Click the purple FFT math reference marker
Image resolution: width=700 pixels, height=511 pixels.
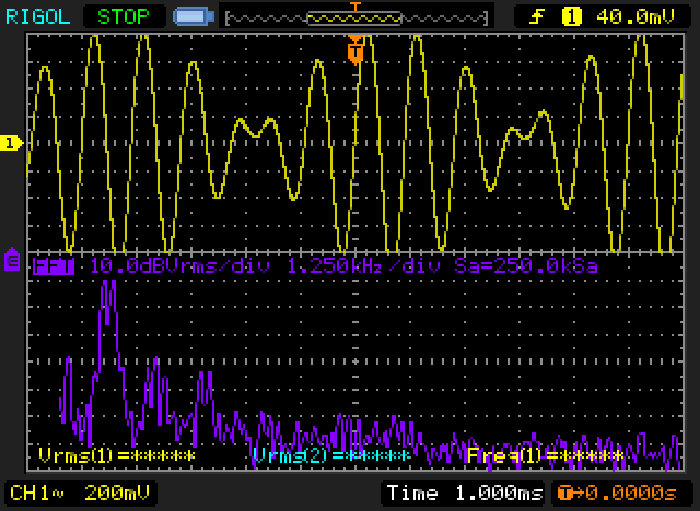pos(12,260)
